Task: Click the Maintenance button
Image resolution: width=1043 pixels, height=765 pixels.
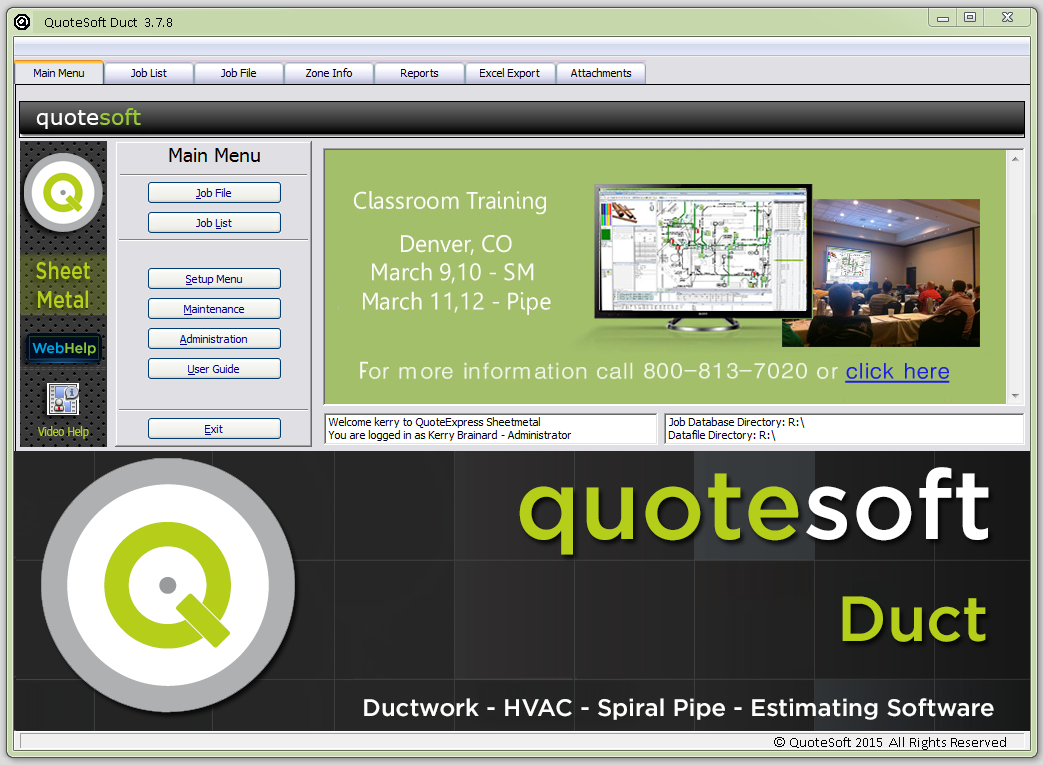Action: (x=214, y=309)
